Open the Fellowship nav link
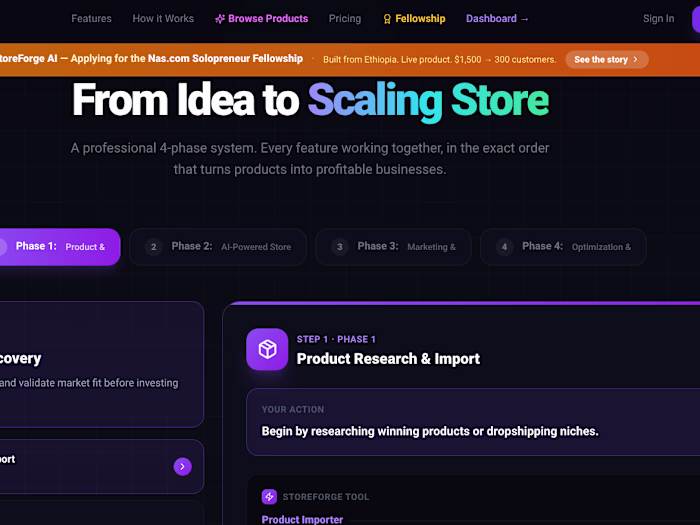 (x=414, y=19)
